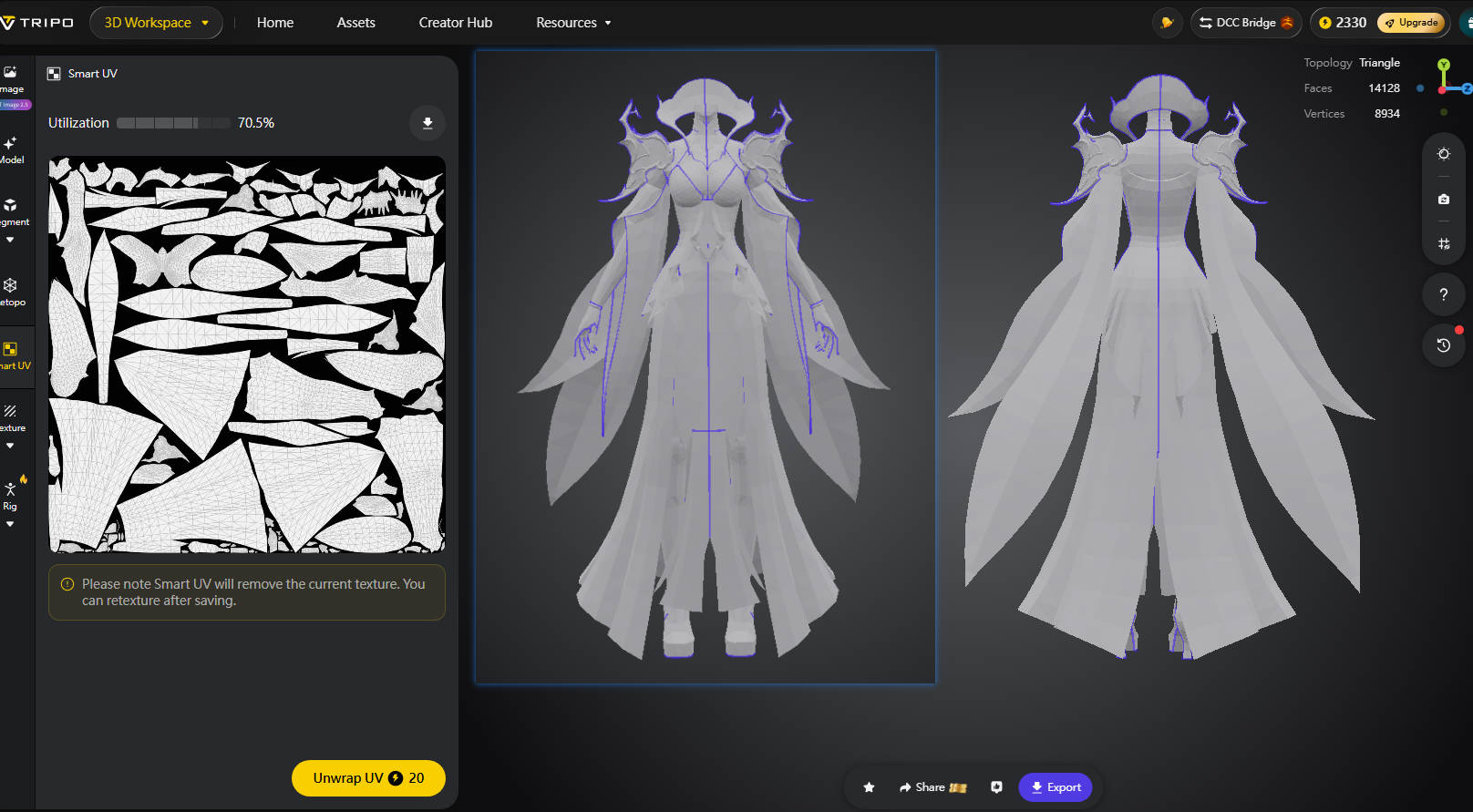Open the Rig tool in sidebar
This screenshot has width=1473, height=812.
[x=11, y=497]
